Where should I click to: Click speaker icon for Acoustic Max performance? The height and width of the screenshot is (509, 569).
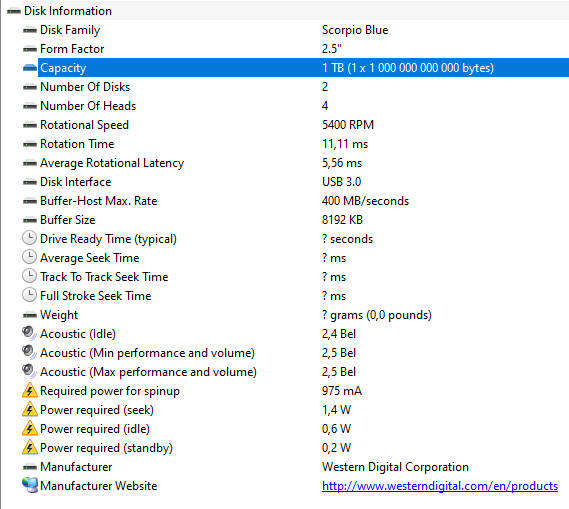tap(29, 371)
